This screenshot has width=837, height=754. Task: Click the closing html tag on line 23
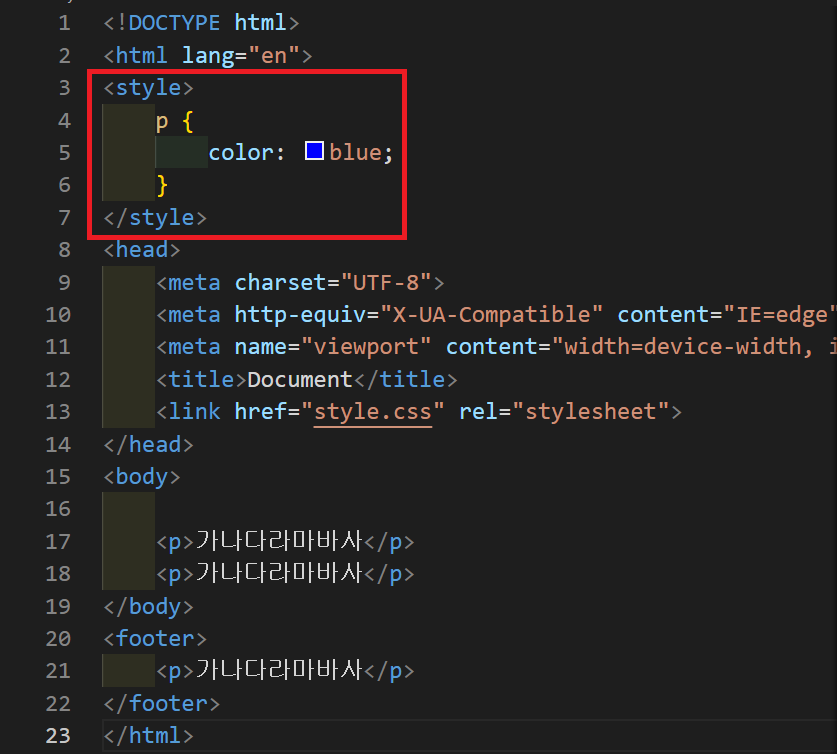pyautogui.click(x=148, y=736)
